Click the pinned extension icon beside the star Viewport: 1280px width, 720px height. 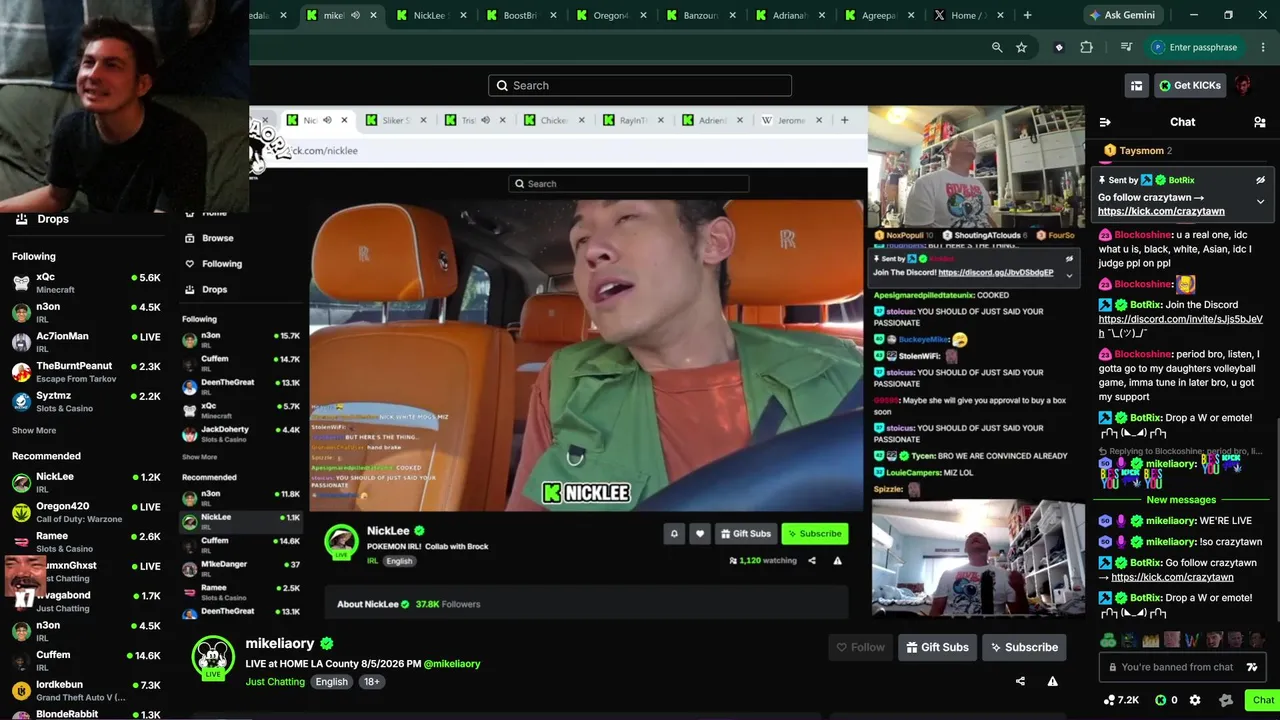(x=1059, y=47)
